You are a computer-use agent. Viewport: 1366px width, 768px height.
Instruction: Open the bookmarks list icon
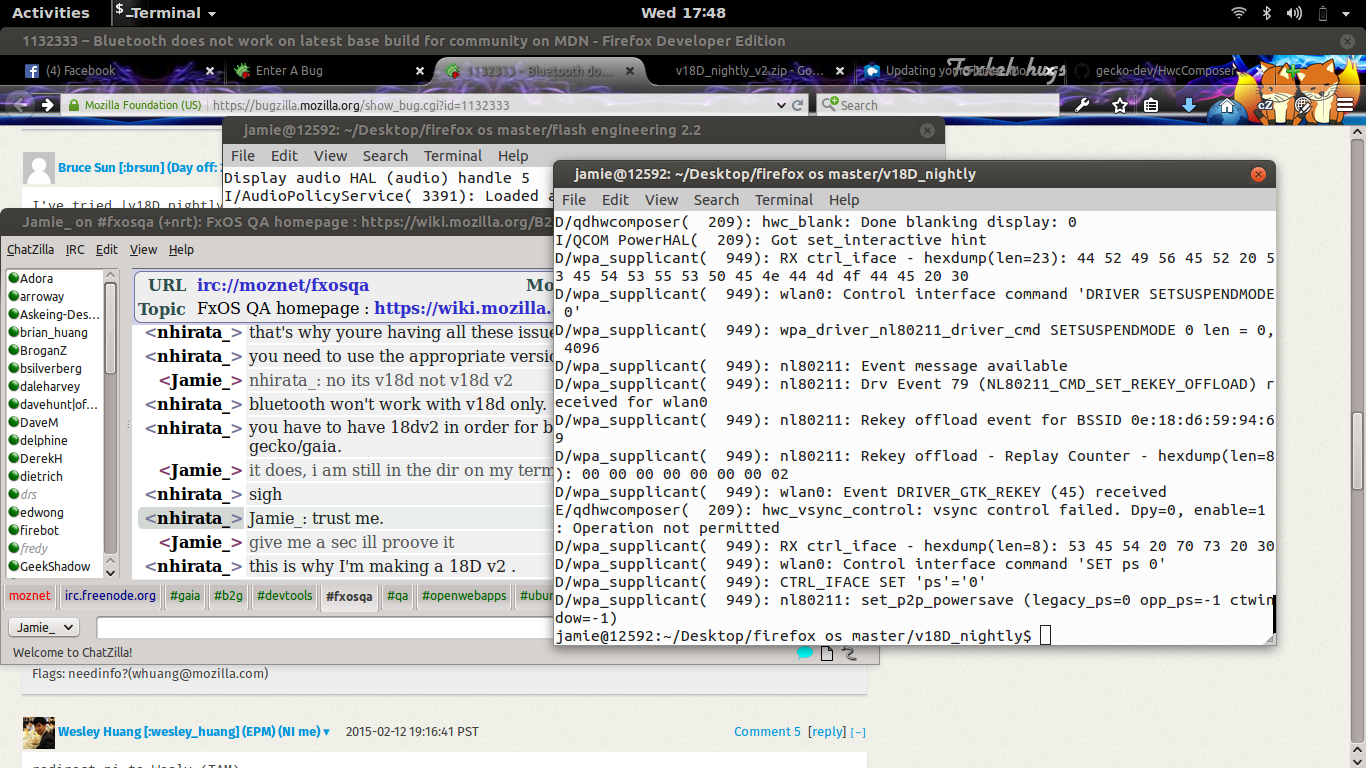point(1151,105)
